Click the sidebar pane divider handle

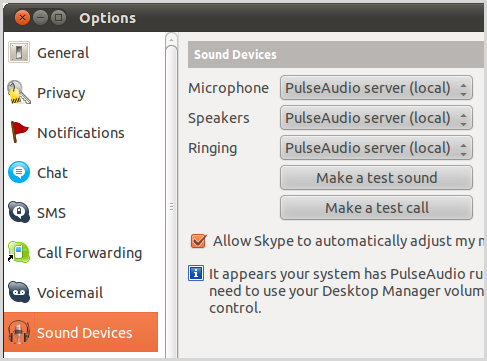click(x=171, y=207)
